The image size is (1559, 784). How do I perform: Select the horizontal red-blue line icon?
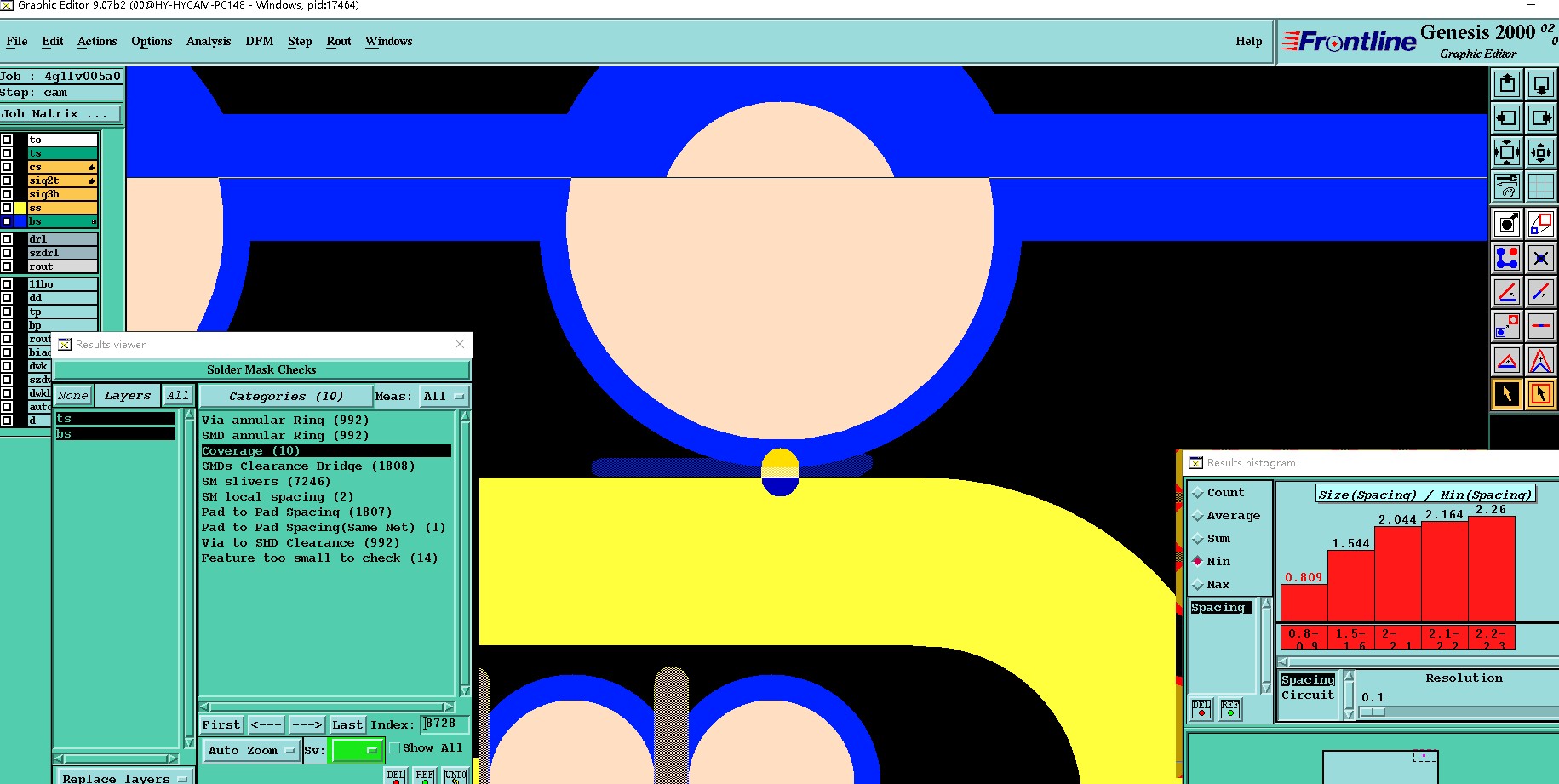click(1541, 326)
